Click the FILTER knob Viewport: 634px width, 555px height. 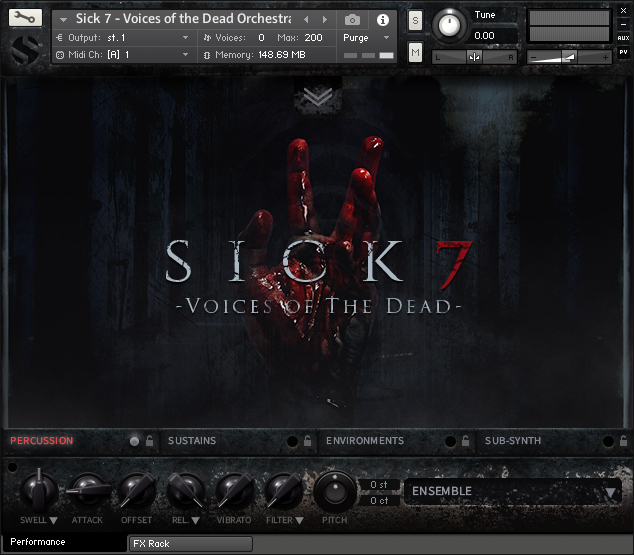284,491
